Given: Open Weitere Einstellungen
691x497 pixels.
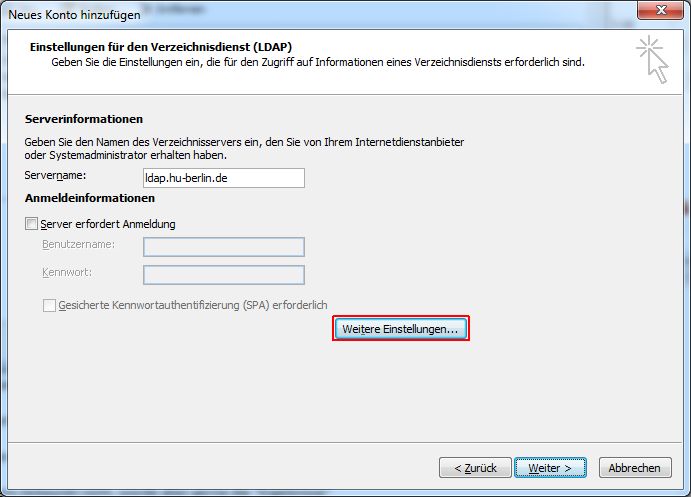Looking at the screenshot, I should click(x=400, y=328).
